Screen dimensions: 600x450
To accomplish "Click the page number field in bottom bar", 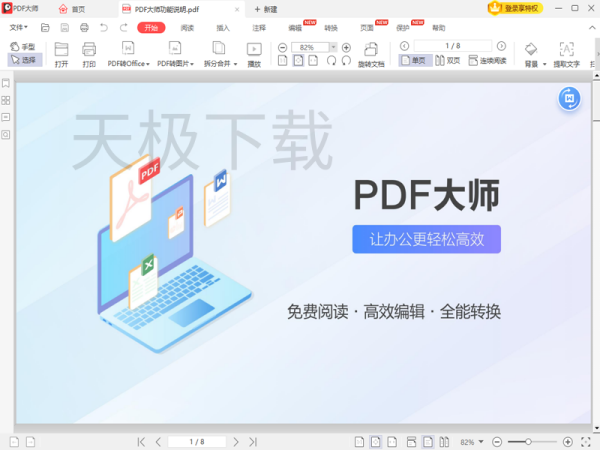I will point(196,441).
